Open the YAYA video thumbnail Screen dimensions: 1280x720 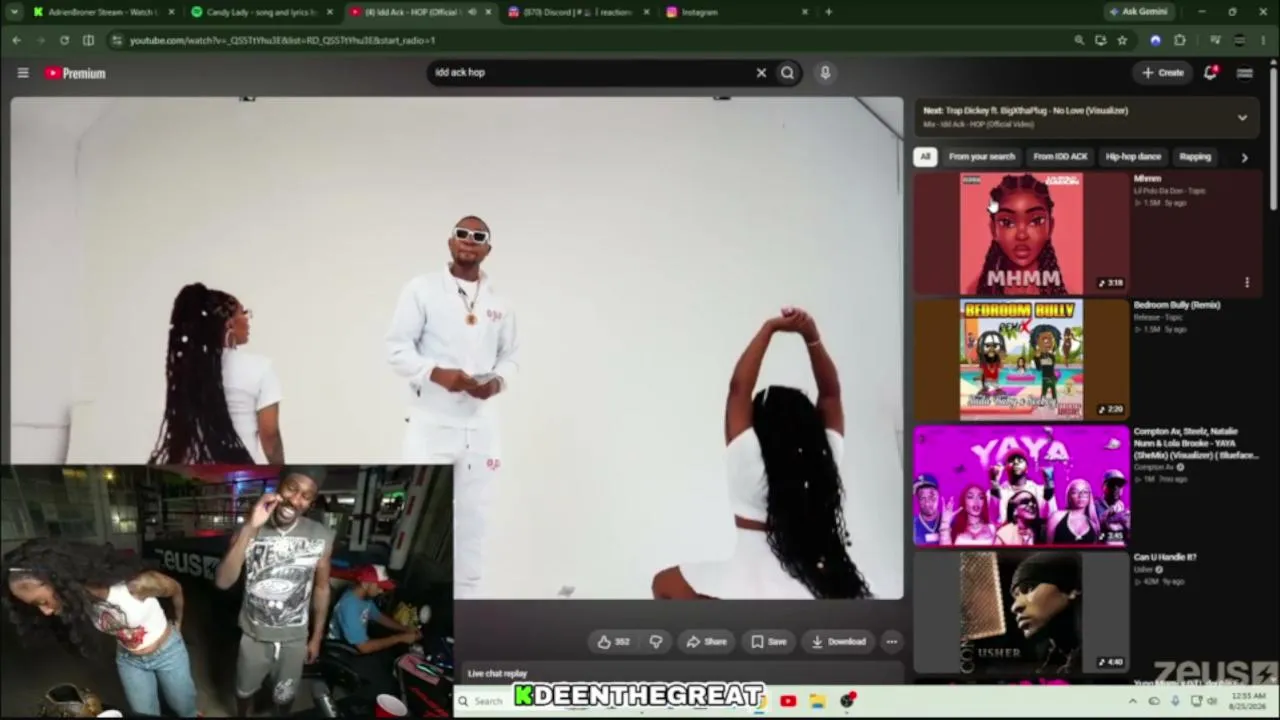1021,486
